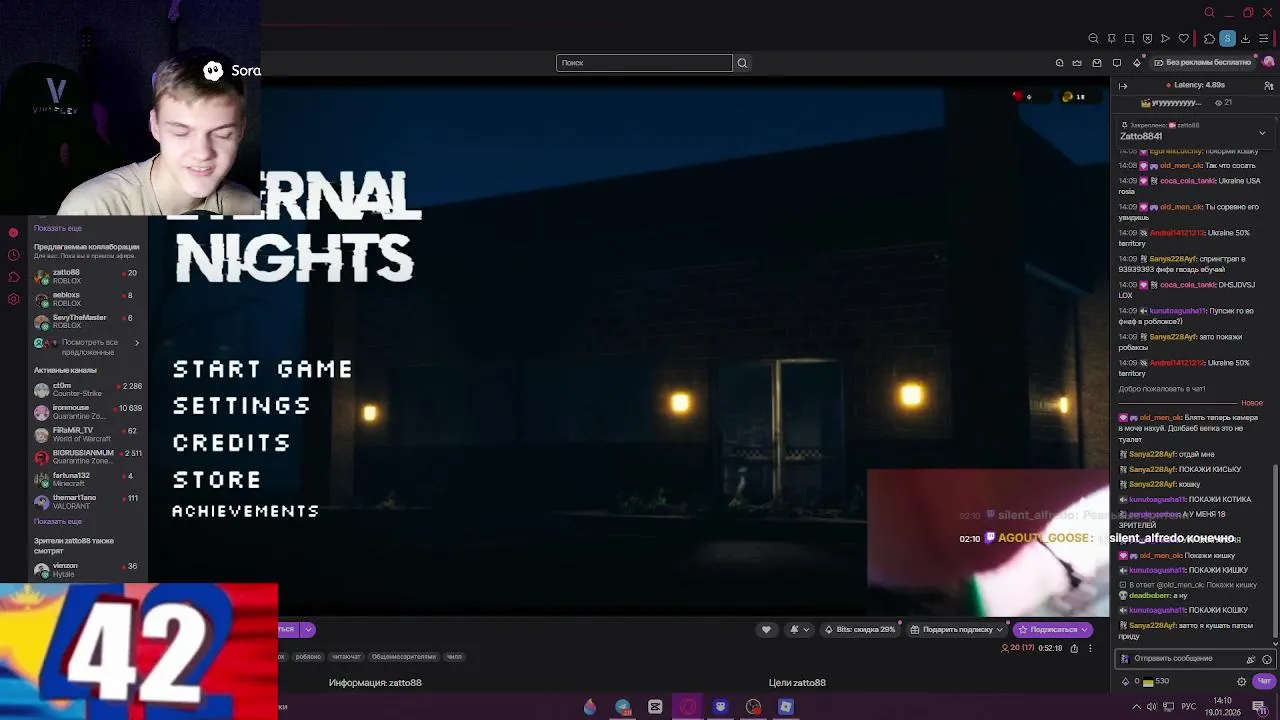Viewport: 1280px width, 720px height.
Task: Click the heart follow icon under stream
Action: pos(766,630)
